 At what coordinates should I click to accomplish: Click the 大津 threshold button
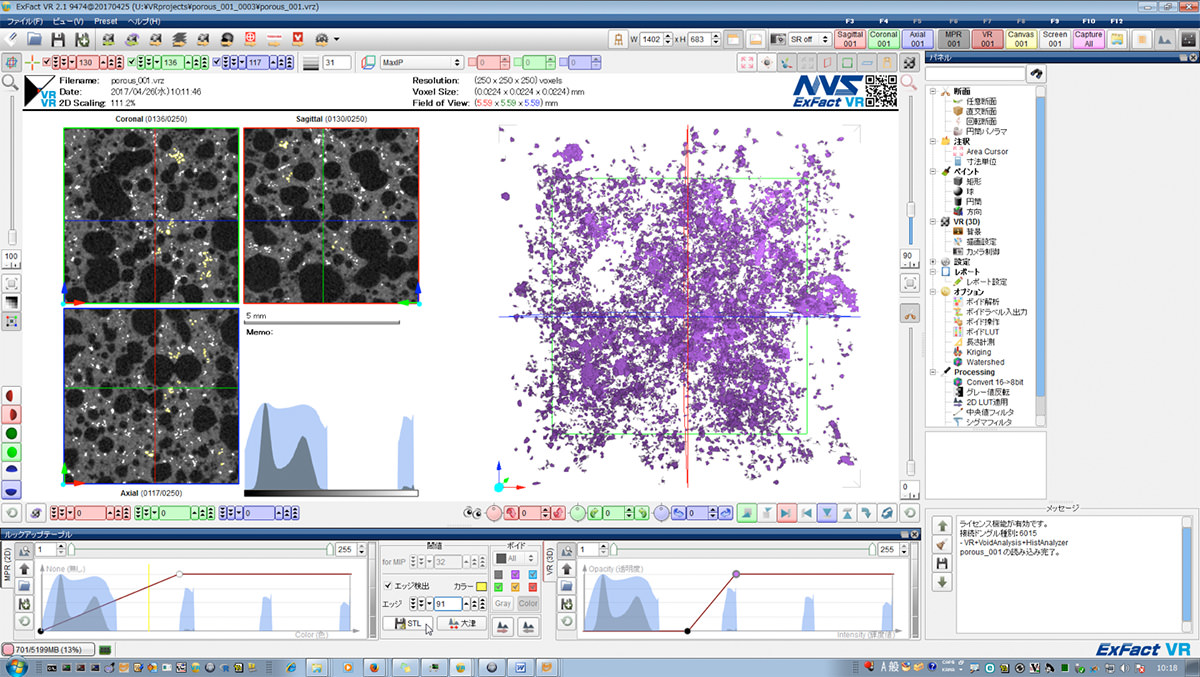coord(461,624)
